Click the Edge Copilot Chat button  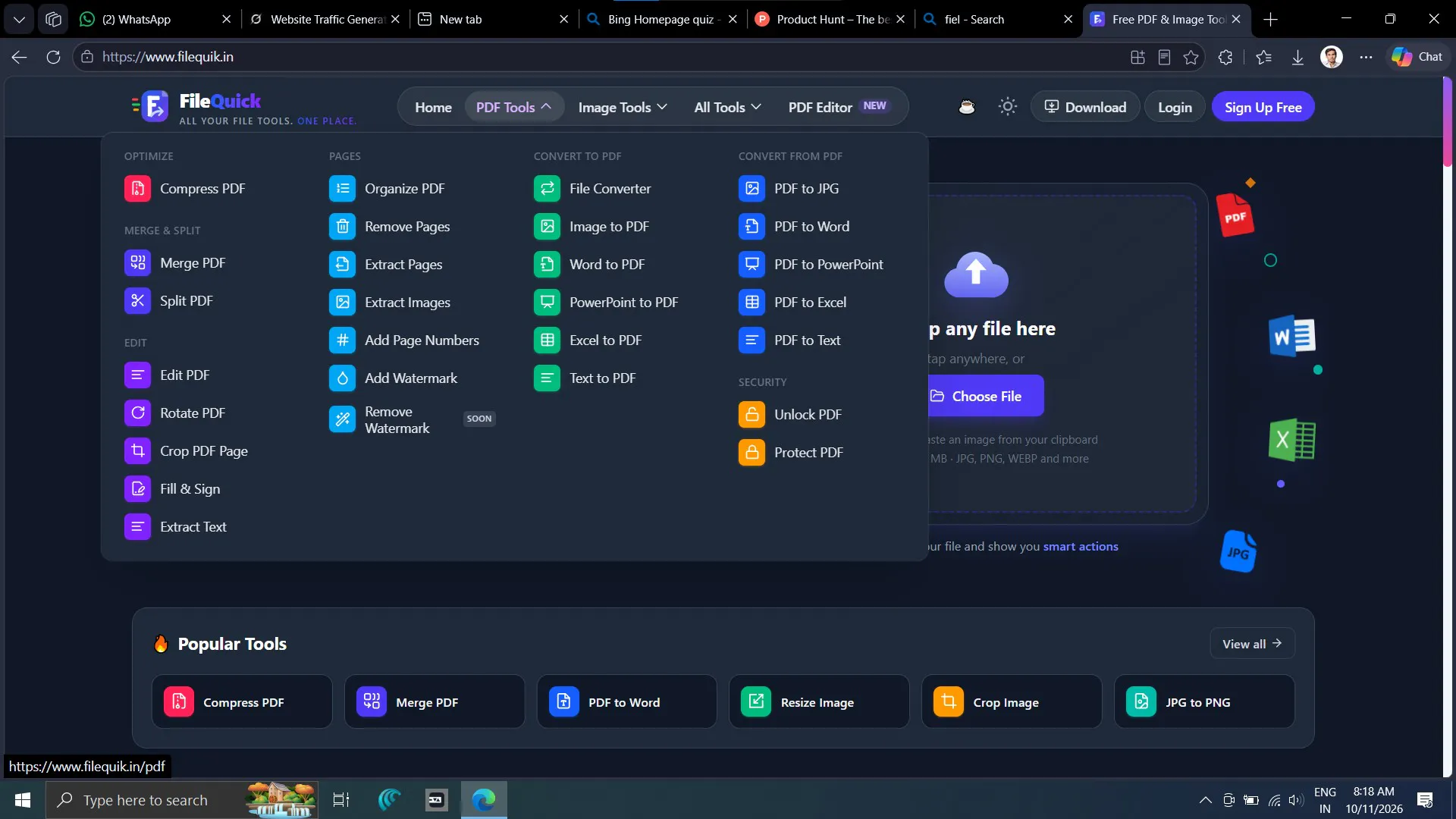click(1417, 57)
